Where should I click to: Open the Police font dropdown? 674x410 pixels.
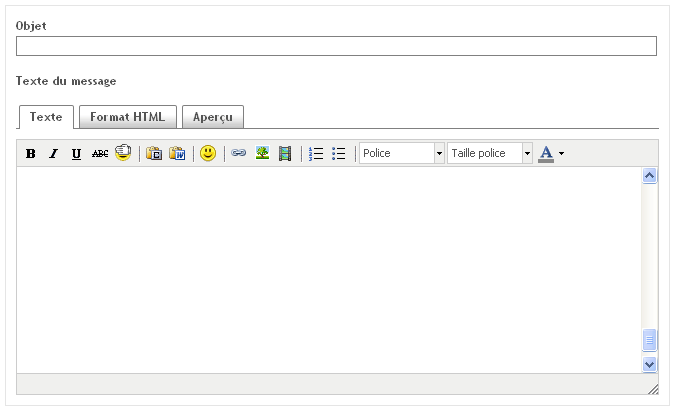(x=439, y=154)
